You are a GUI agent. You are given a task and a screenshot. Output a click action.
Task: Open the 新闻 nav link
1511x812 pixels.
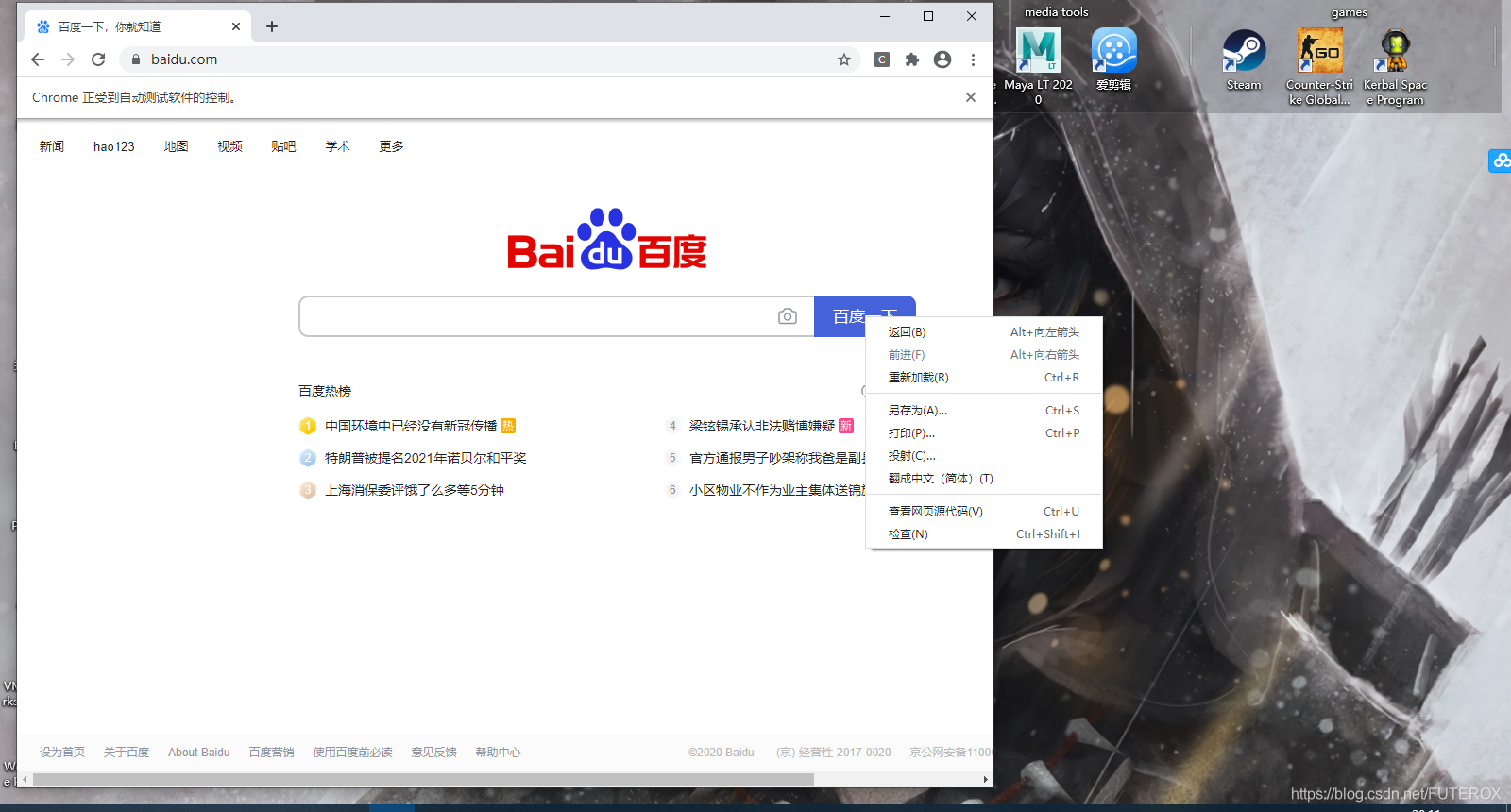click(52, 146)
